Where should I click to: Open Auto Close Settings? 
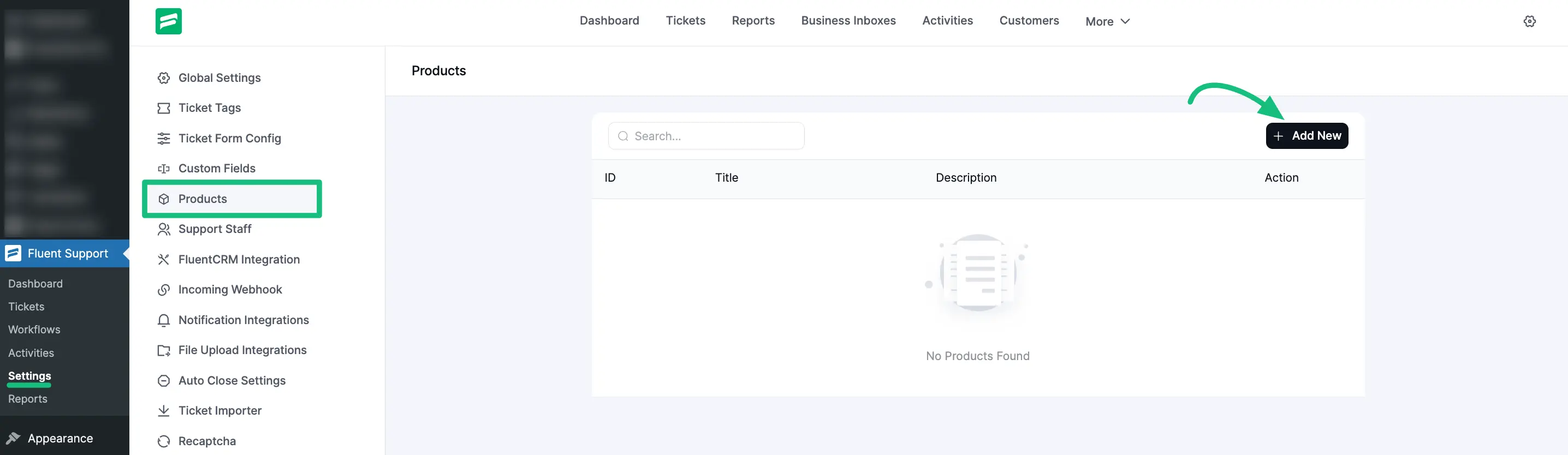(x=232, y=381)
